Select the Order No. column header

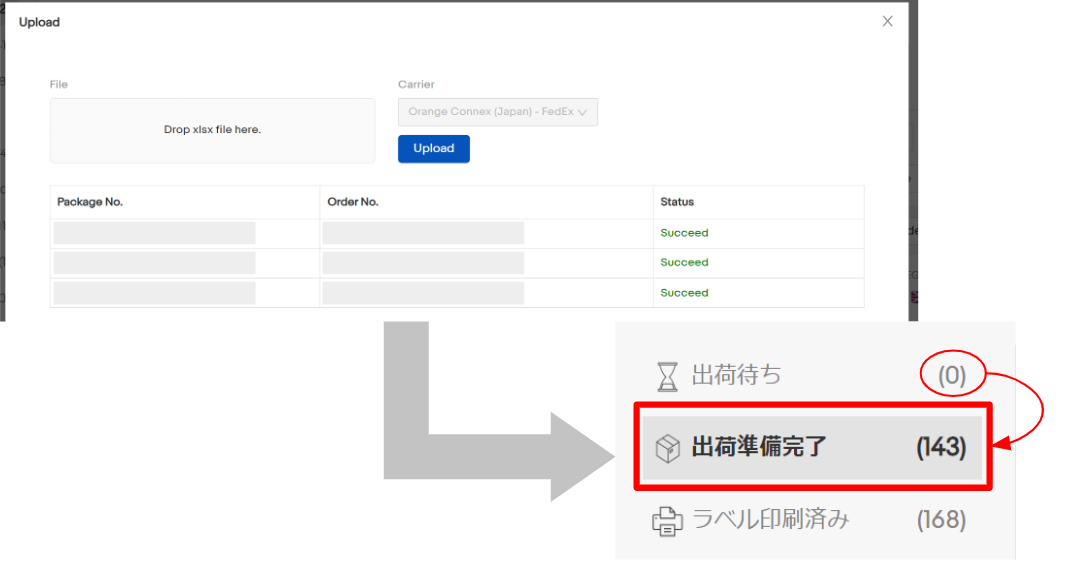point(353,202)
